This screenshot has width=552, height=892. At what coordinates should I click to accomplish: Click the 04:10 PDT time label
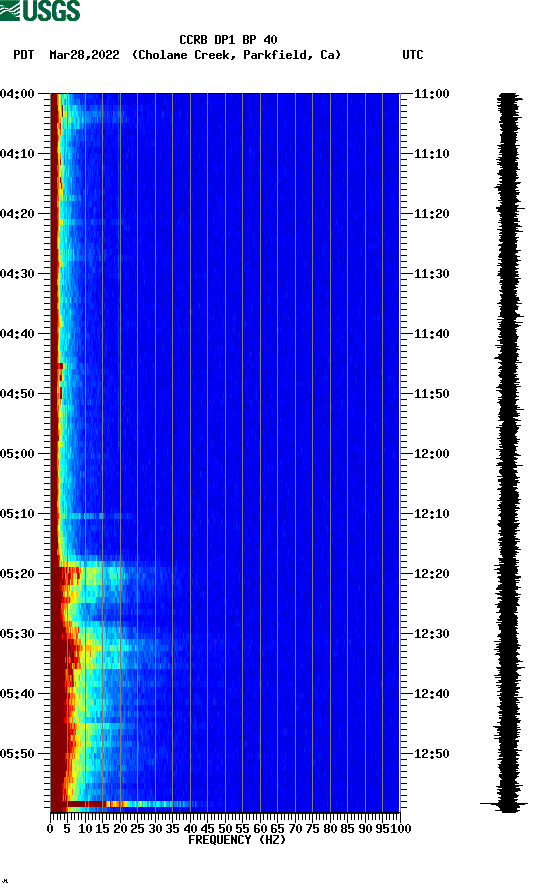(x=18, y=154)
